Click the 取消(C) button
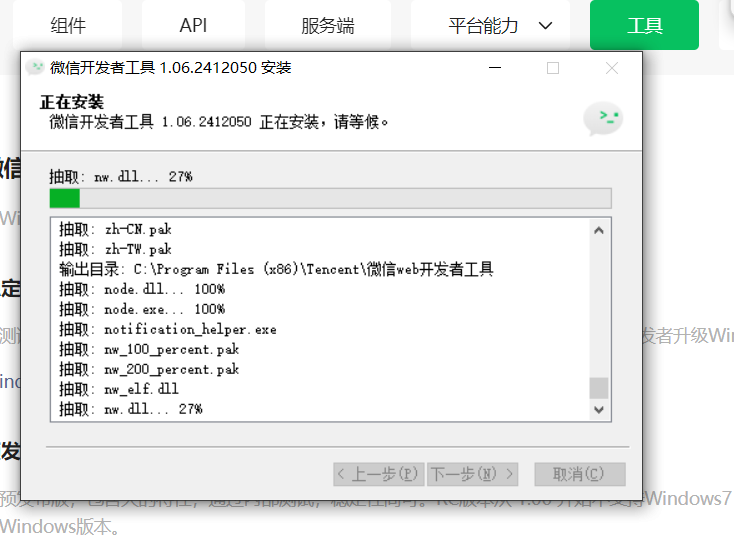734x535 pixels. 580,474
